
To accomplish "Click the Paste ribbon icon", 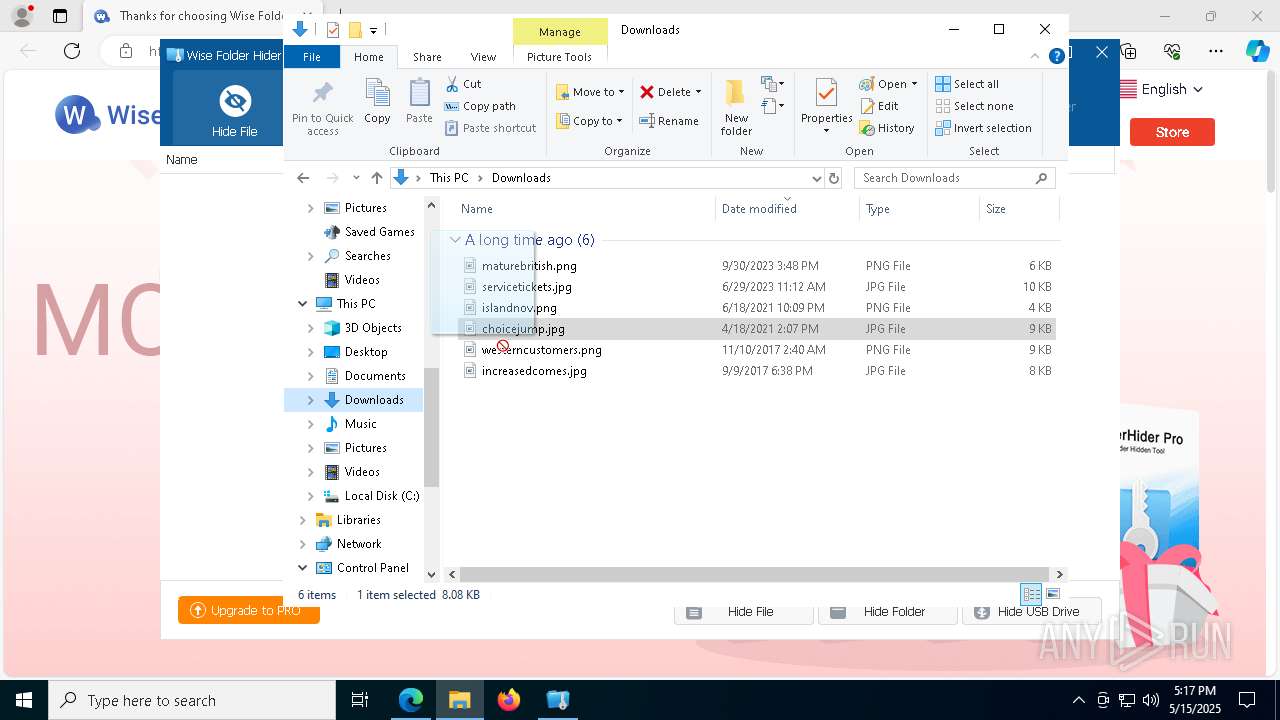I will [x=419, y=93].
